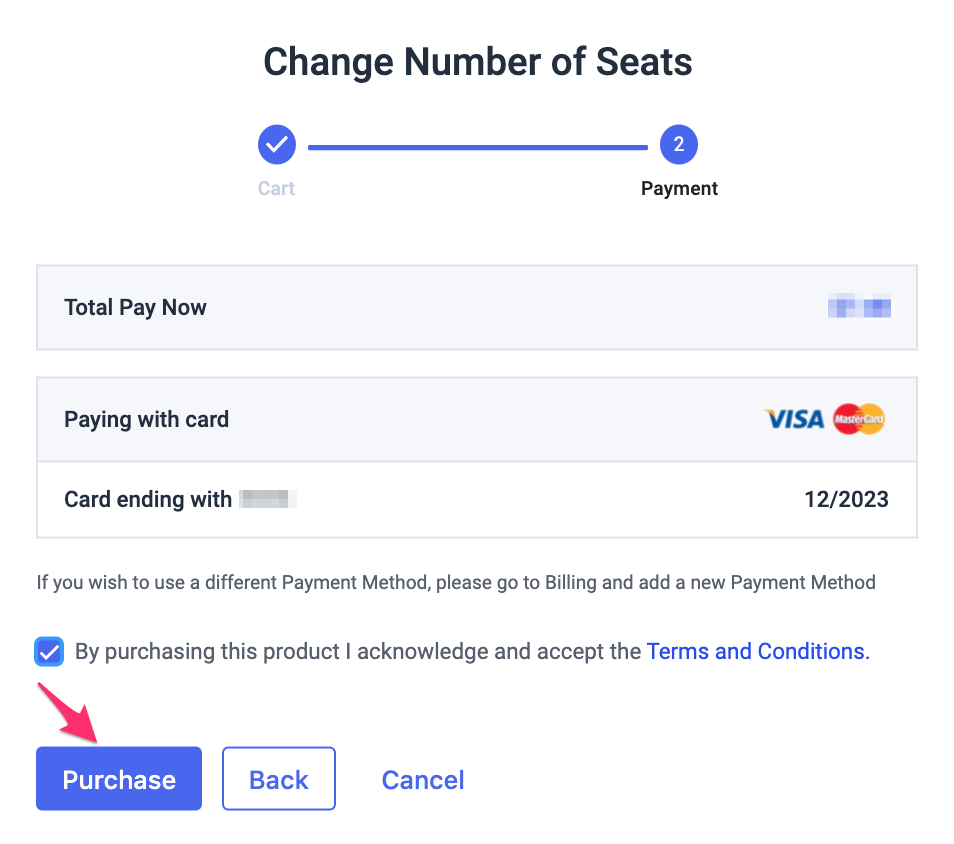Click the Cart step checkmark icon
This screenshot has width=954, height=844.
coord(277,145)
